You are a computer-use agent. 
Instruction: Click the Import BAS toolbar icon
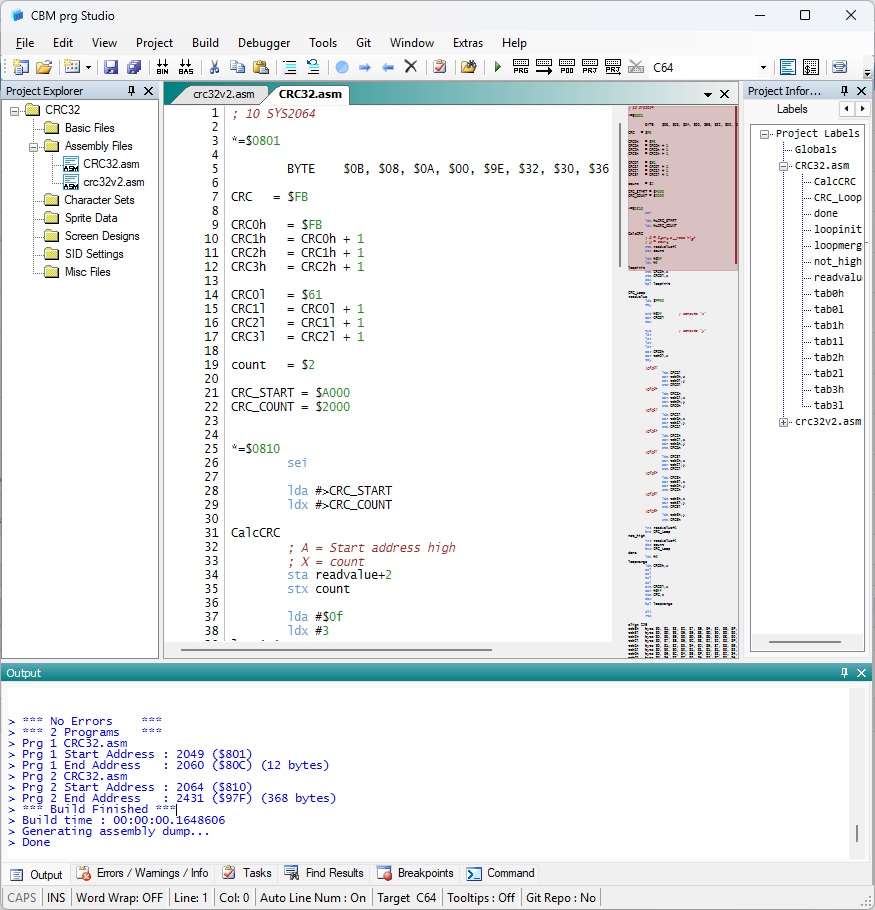click(186, 67)
